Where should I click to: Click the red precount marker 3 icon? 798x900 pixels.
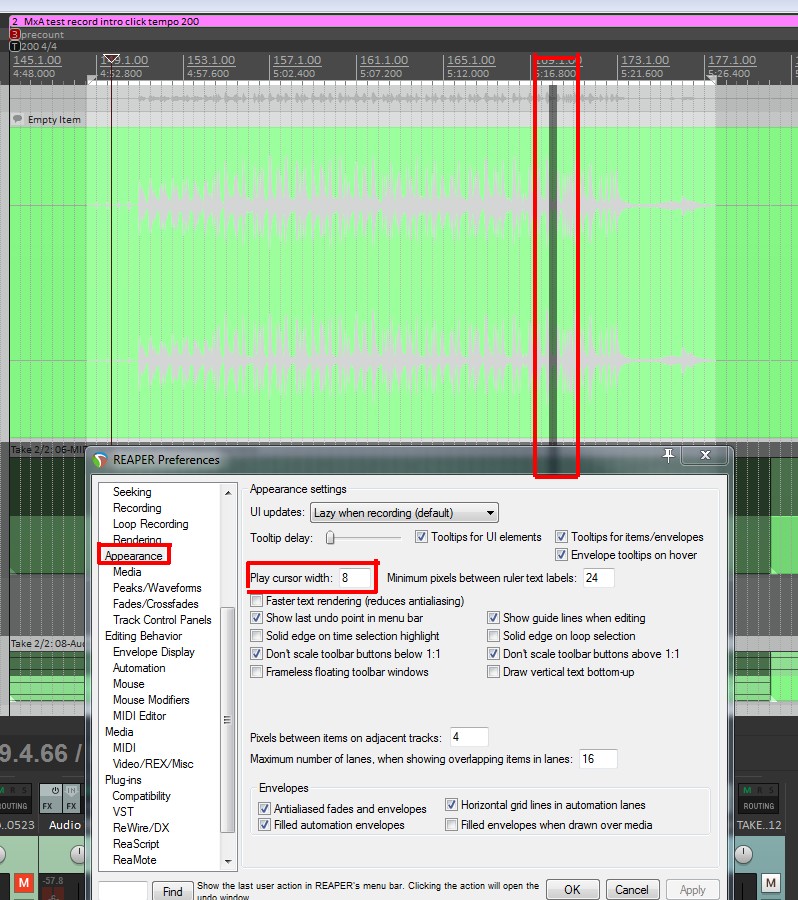pos(14,34)
